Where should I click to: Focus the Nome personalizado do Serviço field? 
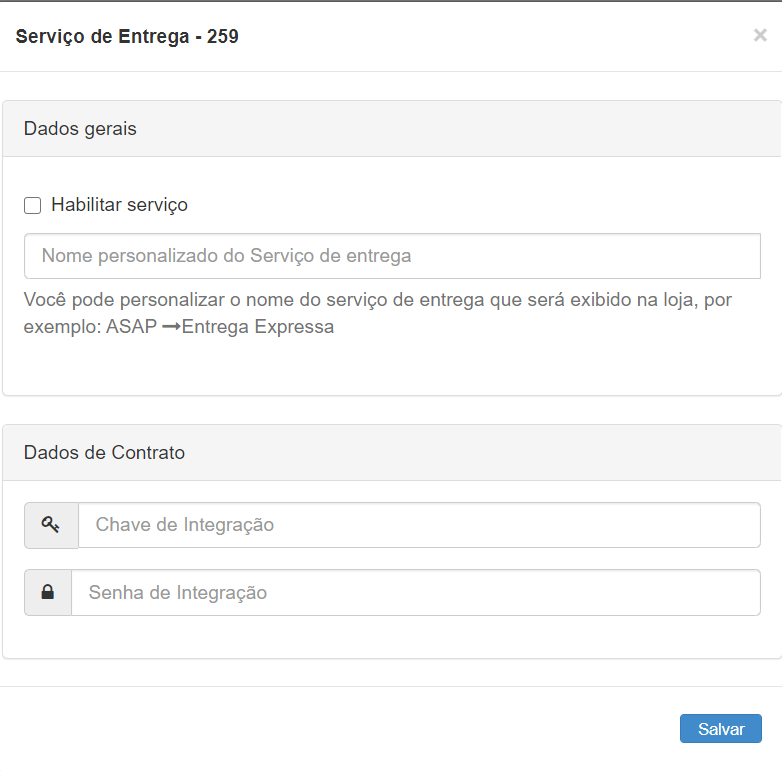(392, 256)
